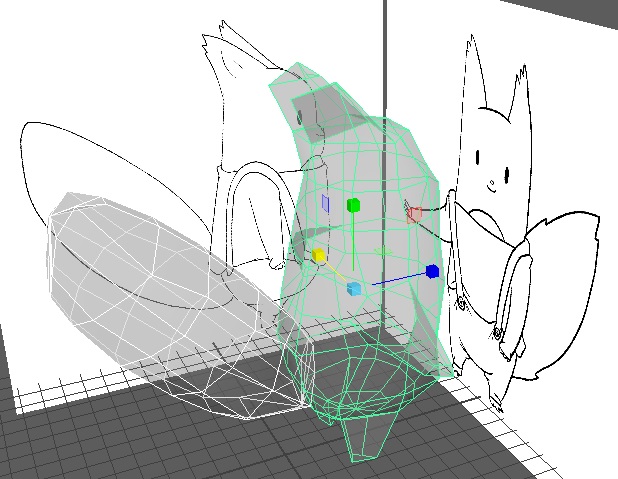Click the light blue center scale cube
618x479 pixels.
point(354,289)
